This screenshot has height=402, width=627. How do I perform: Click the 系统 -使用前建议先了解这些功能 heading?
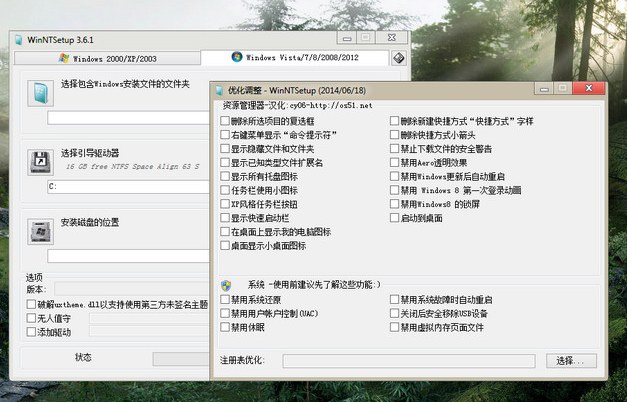[x=314, y=285]
